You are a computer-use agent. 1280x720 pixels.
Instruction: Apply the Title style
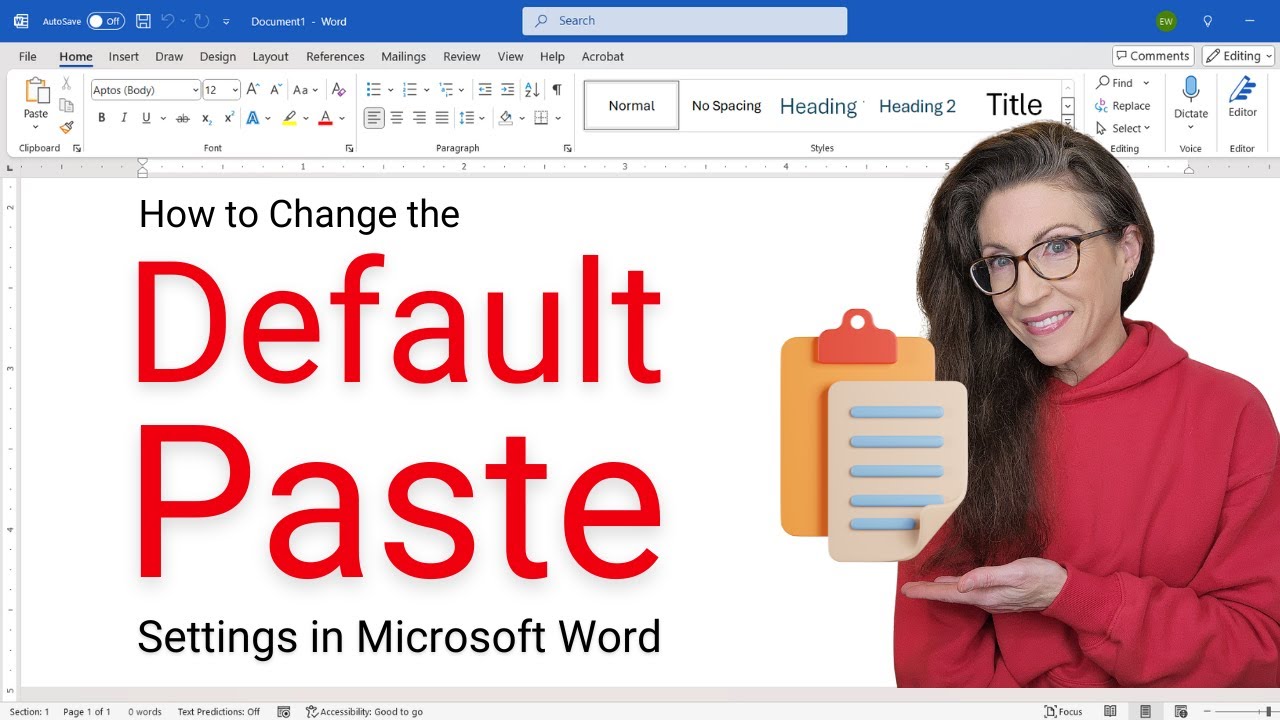(1014, 106)
